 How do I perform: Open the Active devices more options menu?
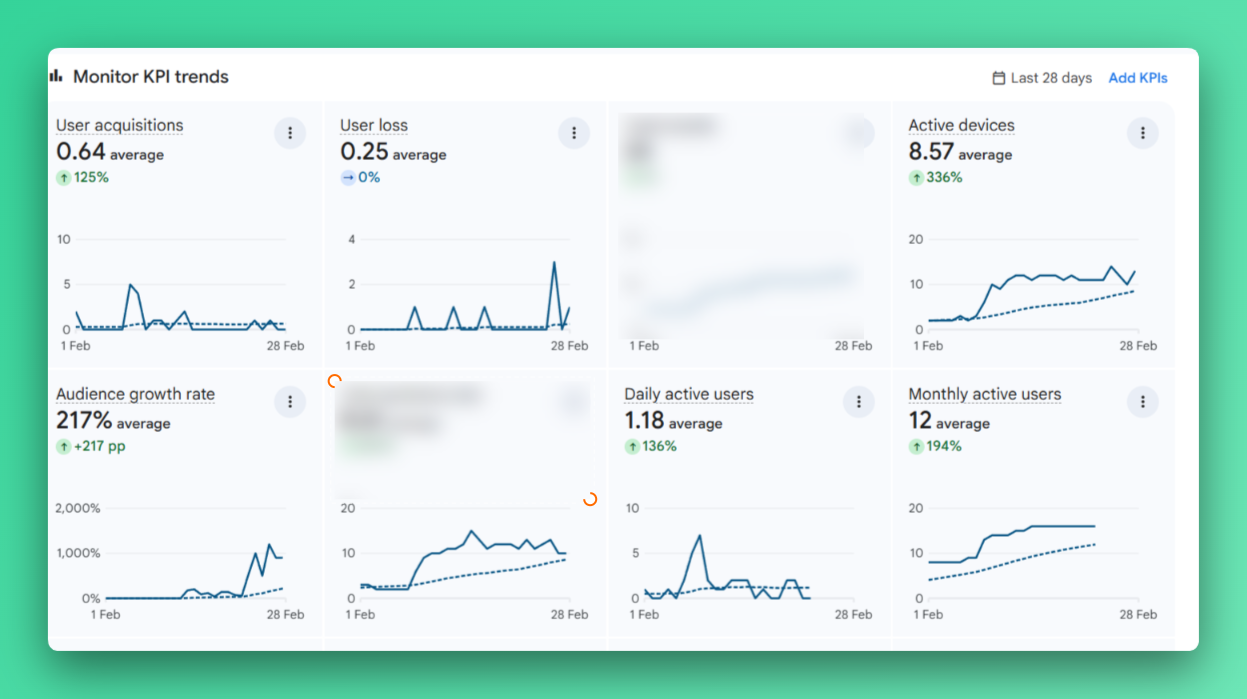pyautogui.click(x=1142, y=133)
